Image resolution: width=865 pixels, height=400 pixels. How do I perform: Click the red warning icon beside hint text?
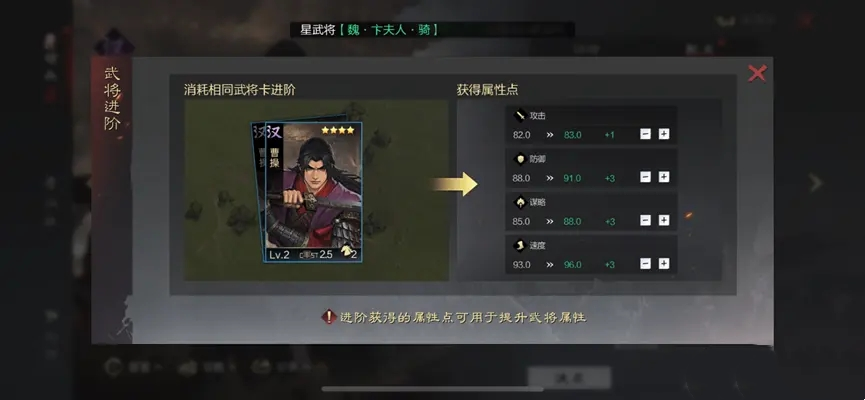[329, 317]
